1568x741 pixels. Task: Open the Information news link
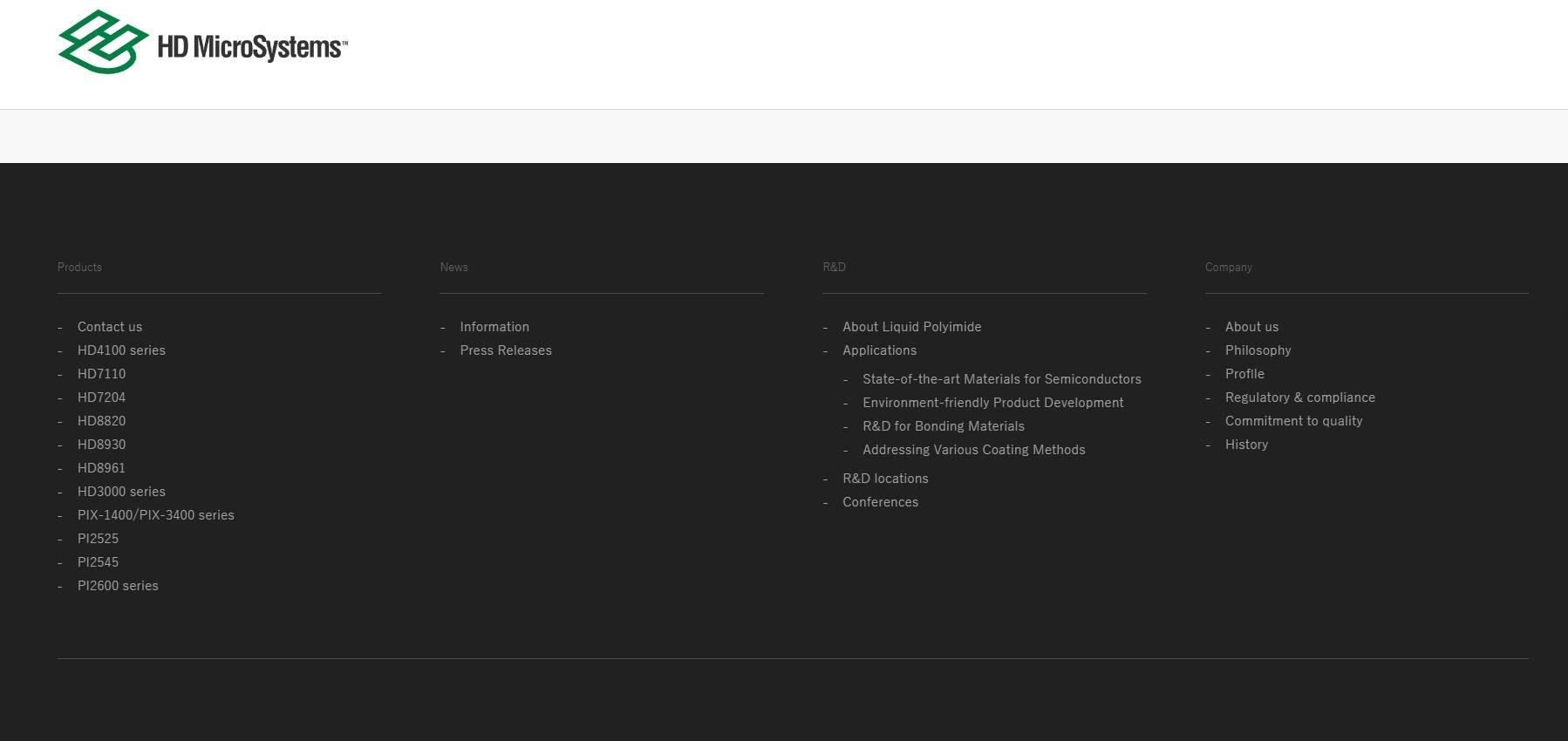tap(494, 327)
